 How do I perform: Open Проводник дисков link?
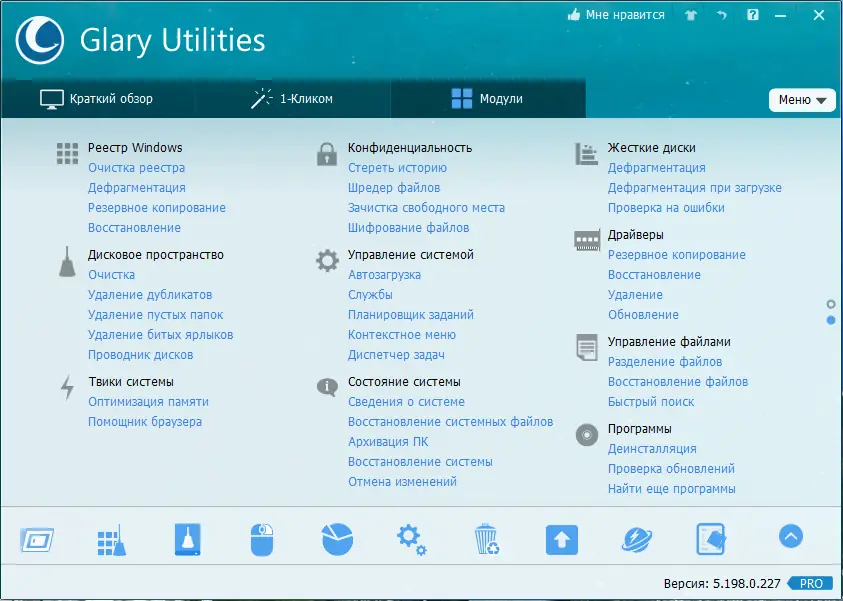tap(140, 355)
